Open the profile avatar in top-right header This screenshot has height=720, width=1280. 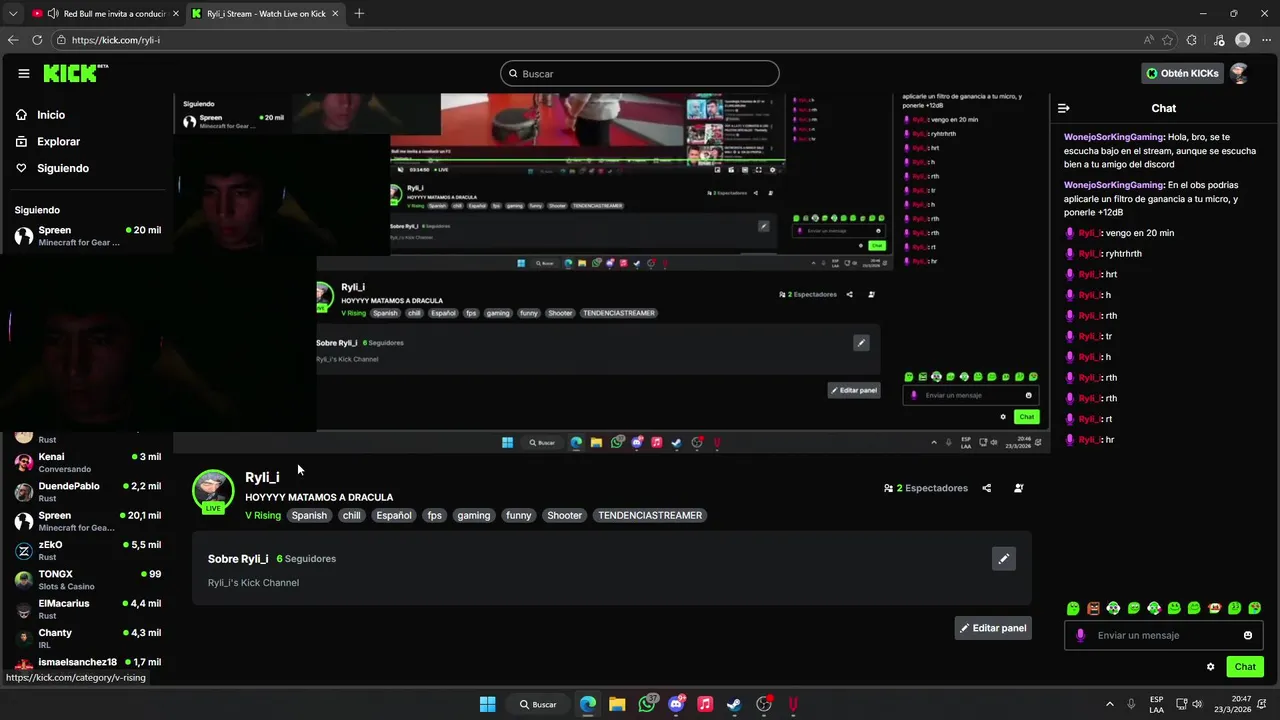point(1239,73)
